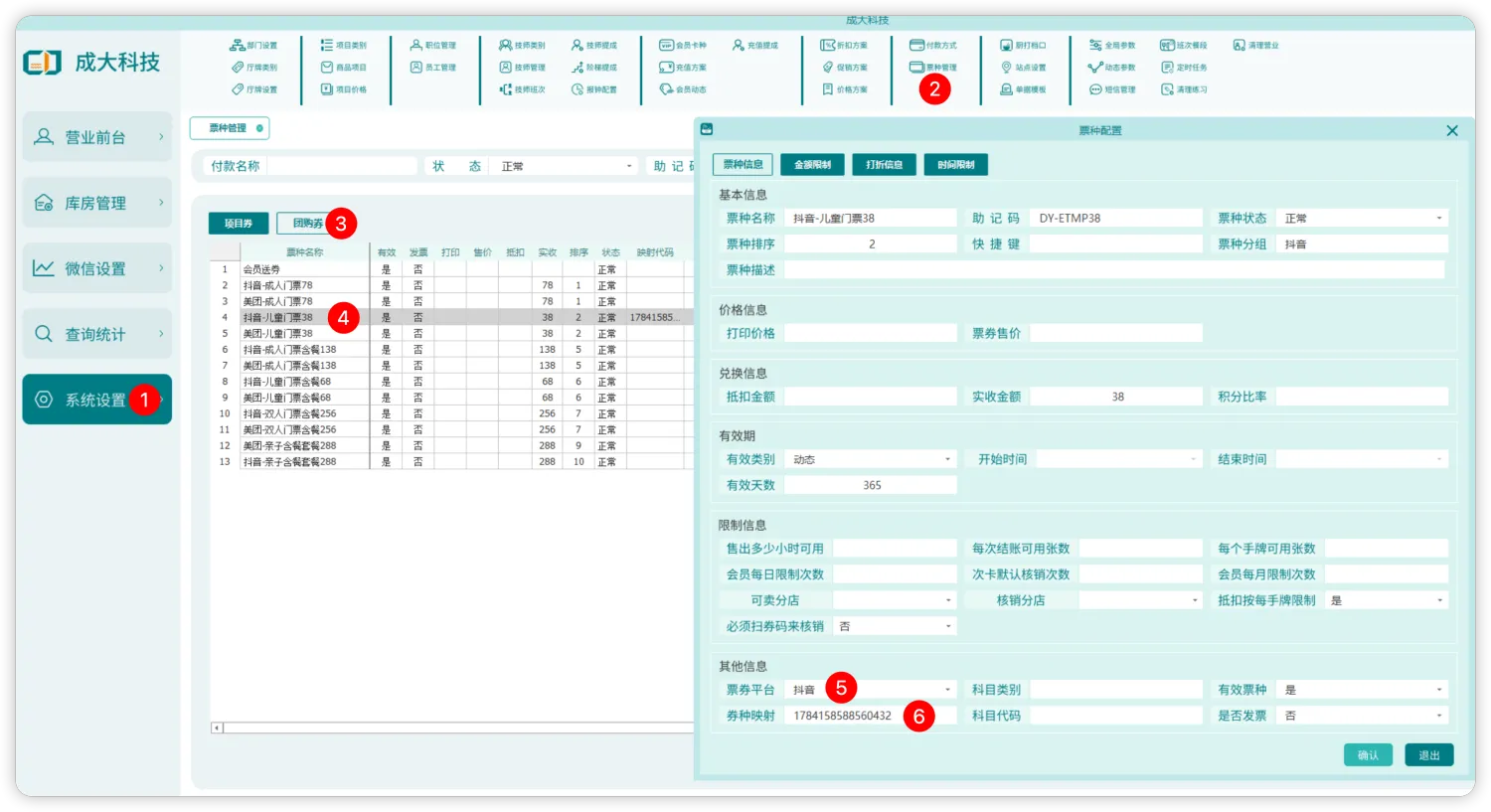The width and height of the screenshot is (1491, 812).
Task: Open 营业前台 in the sidebar
Action: click(97, 137)
